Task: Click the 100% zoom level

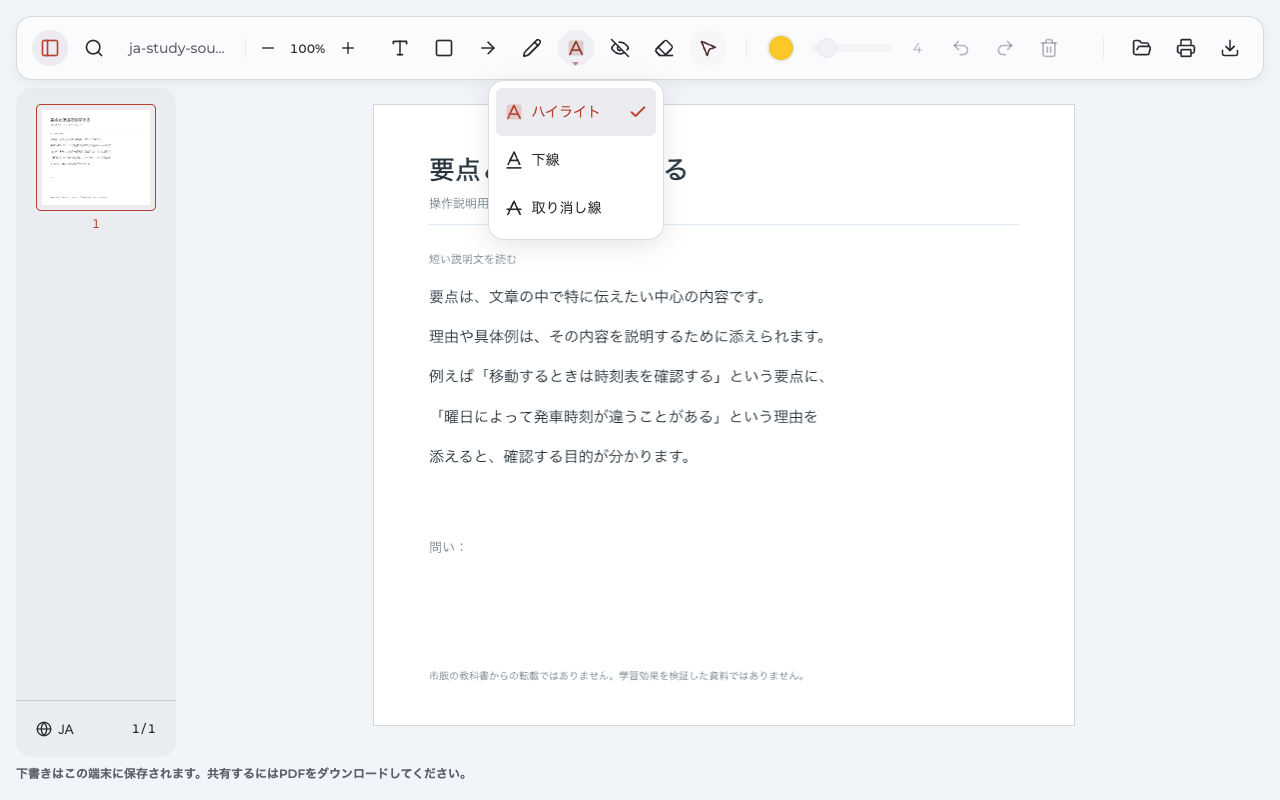Action: point(308,48)
